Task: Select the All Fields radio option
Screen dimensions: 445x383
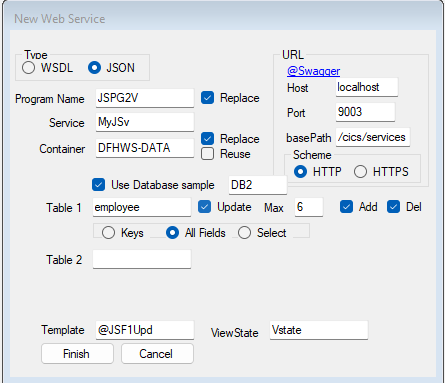Action: coord(172,233)
